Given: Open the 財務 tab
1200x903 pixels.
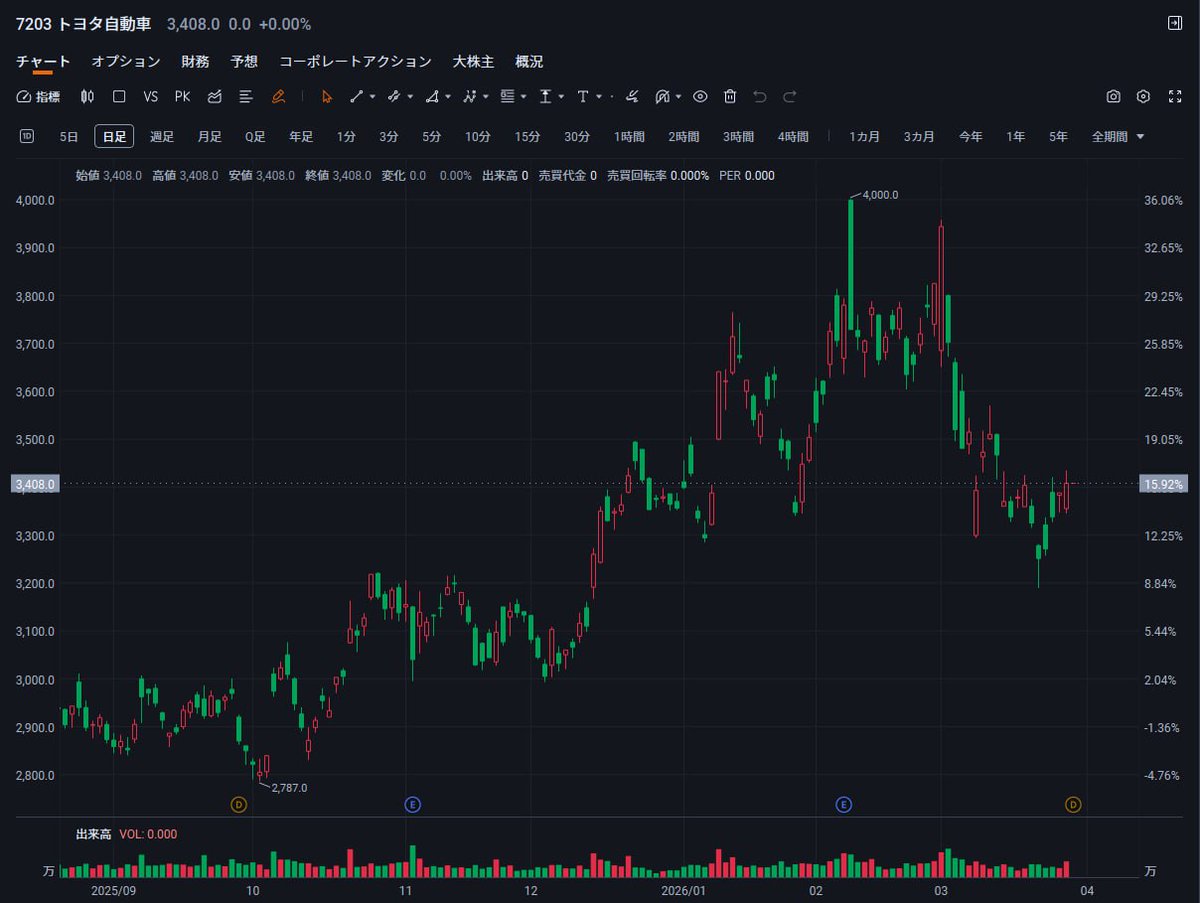Looking at the screenshot, I should pyautogui.click(x=195, y=62).
